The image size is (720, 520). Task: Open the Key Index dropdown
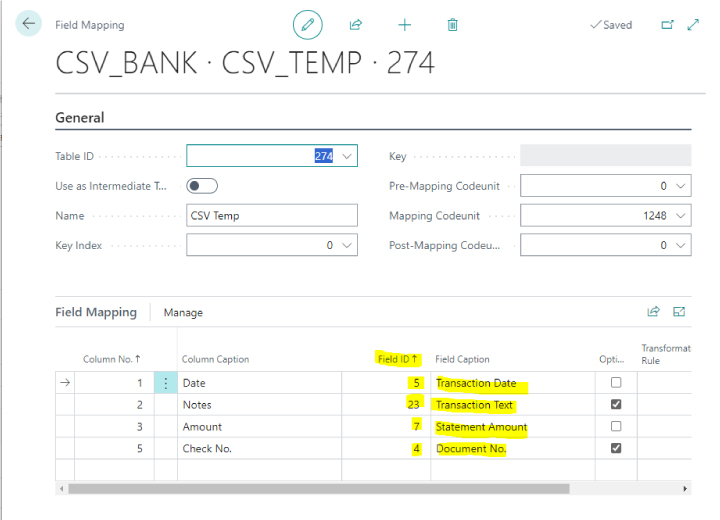click(x=346, y=245)
